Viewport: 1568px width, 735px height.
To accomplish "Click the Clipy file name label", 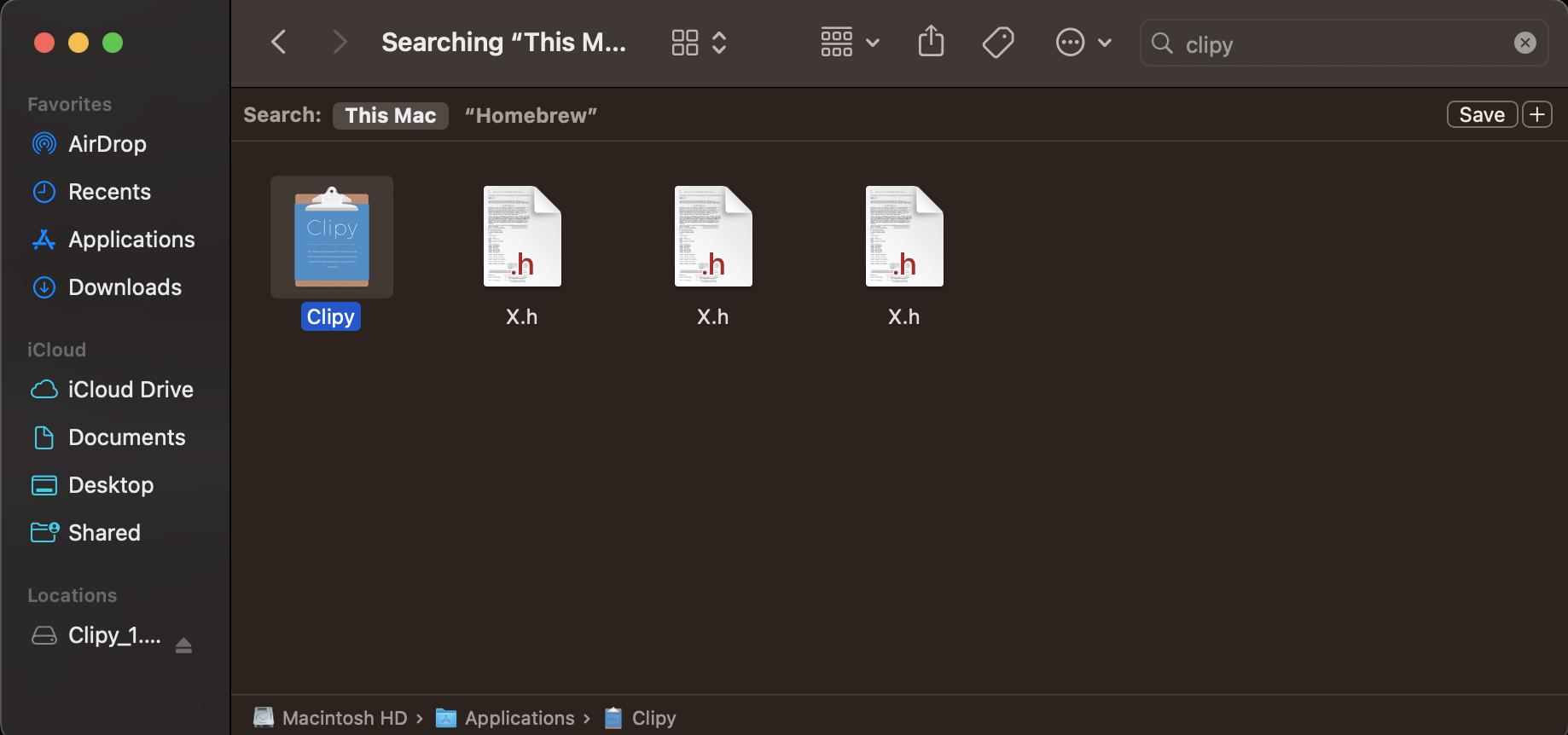I will (x=331, y=316).
